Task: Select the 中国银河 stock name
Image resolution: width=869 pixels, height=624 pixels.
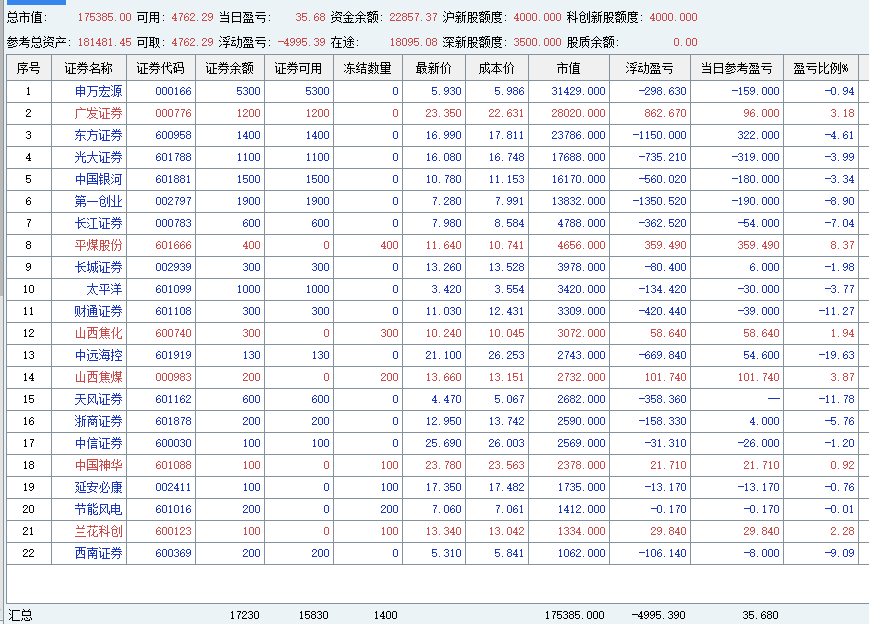Action: tap(99, 180)
